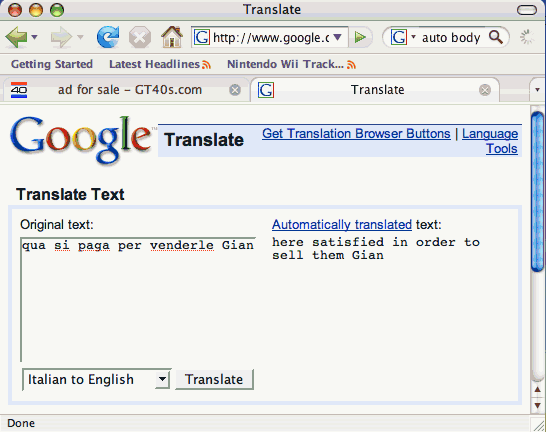Open the Latest Headlines feed bookmark
Image resolution: width=546 pixels, height=432 pixels.
160,64
